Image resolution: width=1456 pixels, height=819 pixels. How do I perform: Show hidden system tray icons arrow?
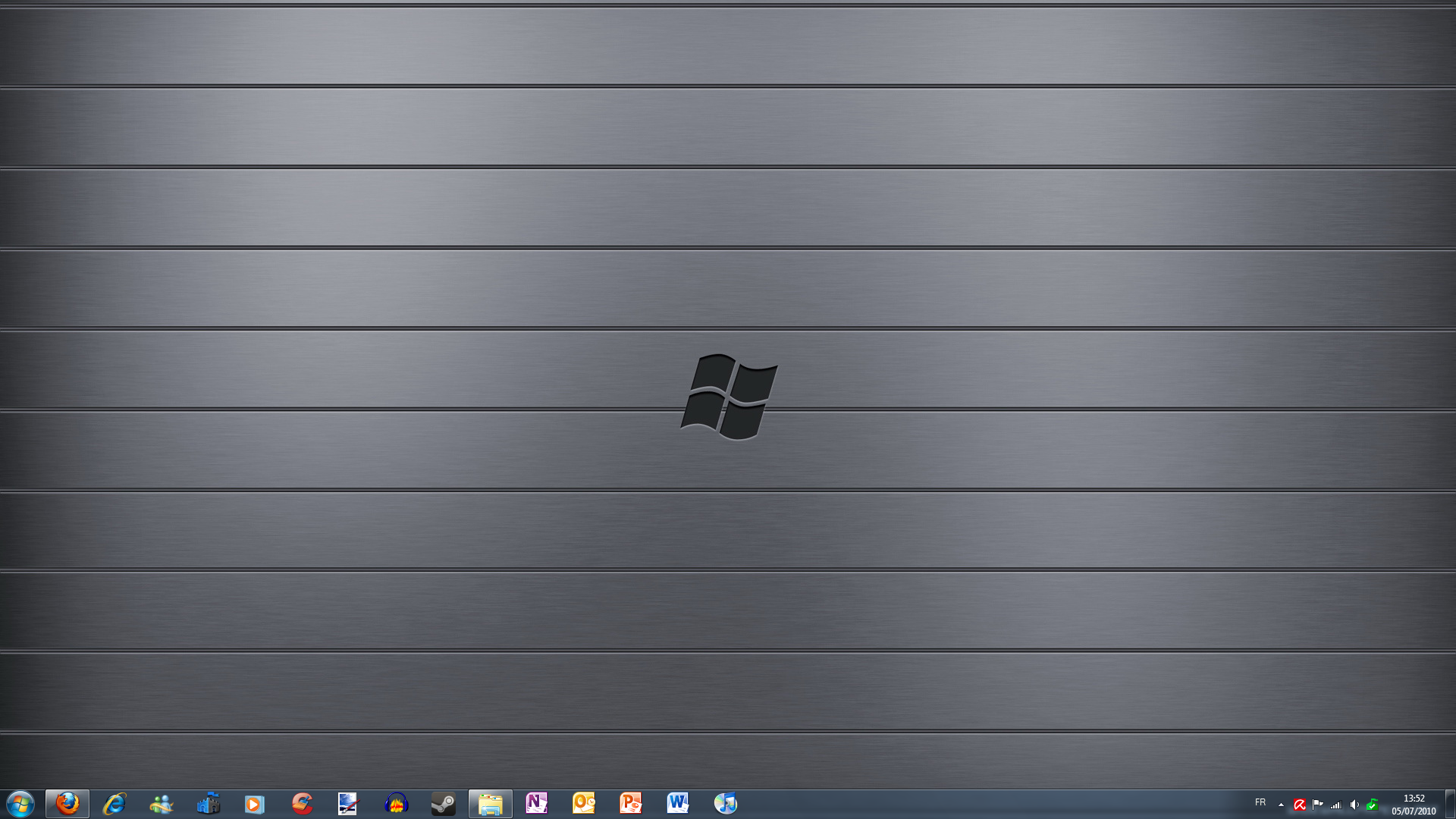coord(1281,805)
